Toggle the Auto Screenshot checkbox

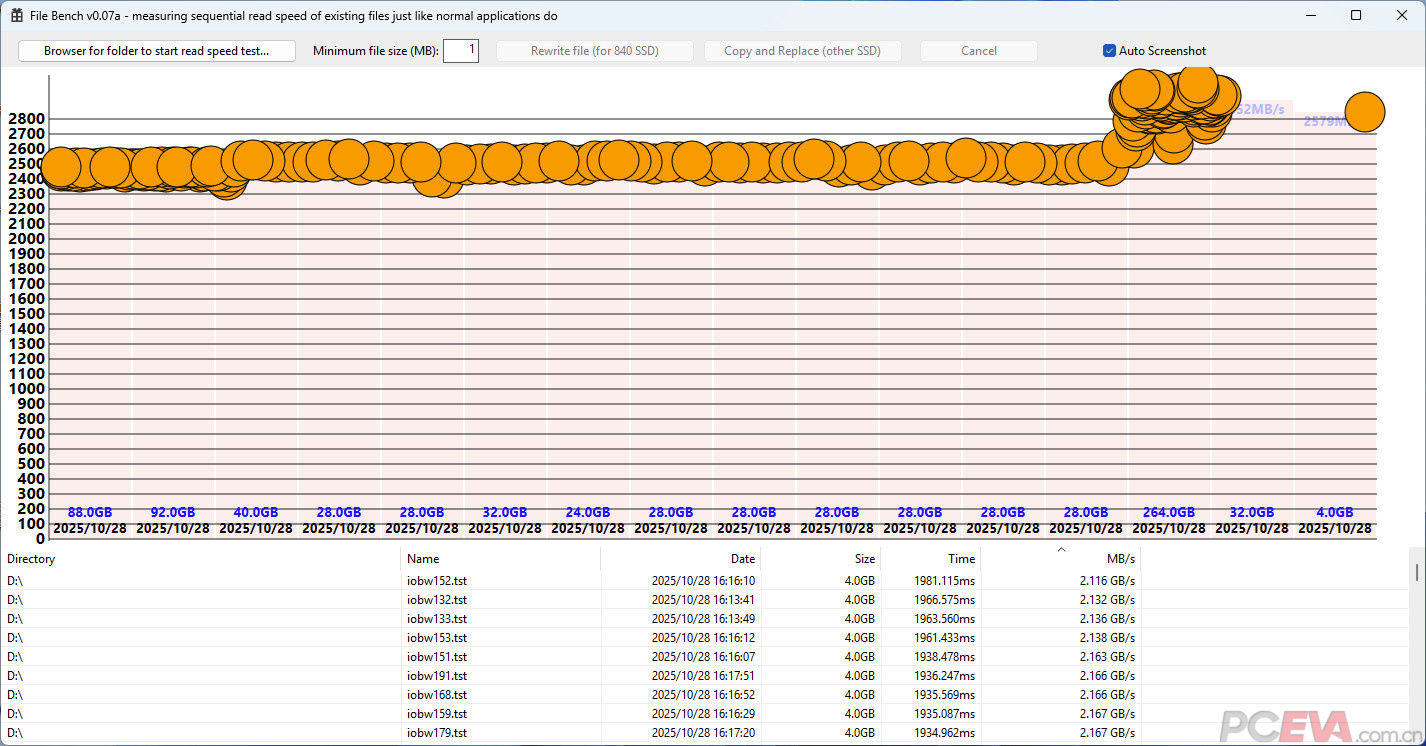click(1109, 51)
